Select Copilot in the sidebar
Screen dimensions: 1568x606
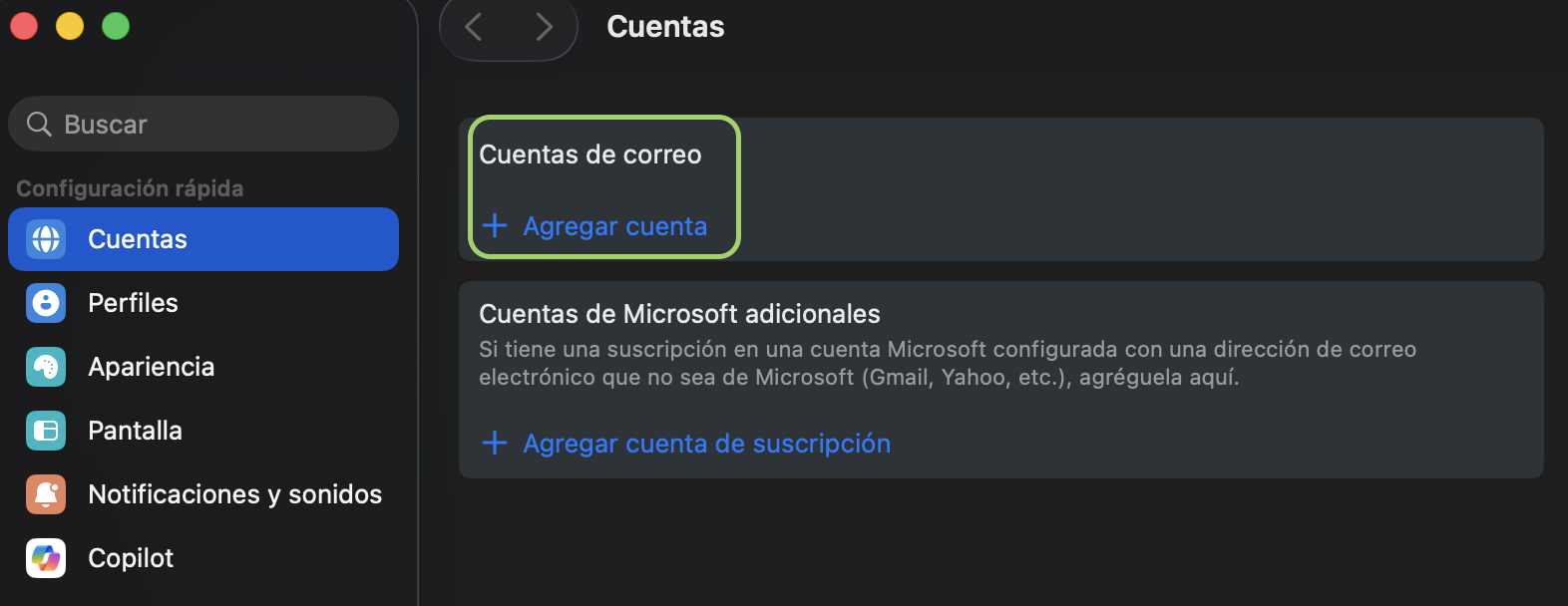coord(203,558)
